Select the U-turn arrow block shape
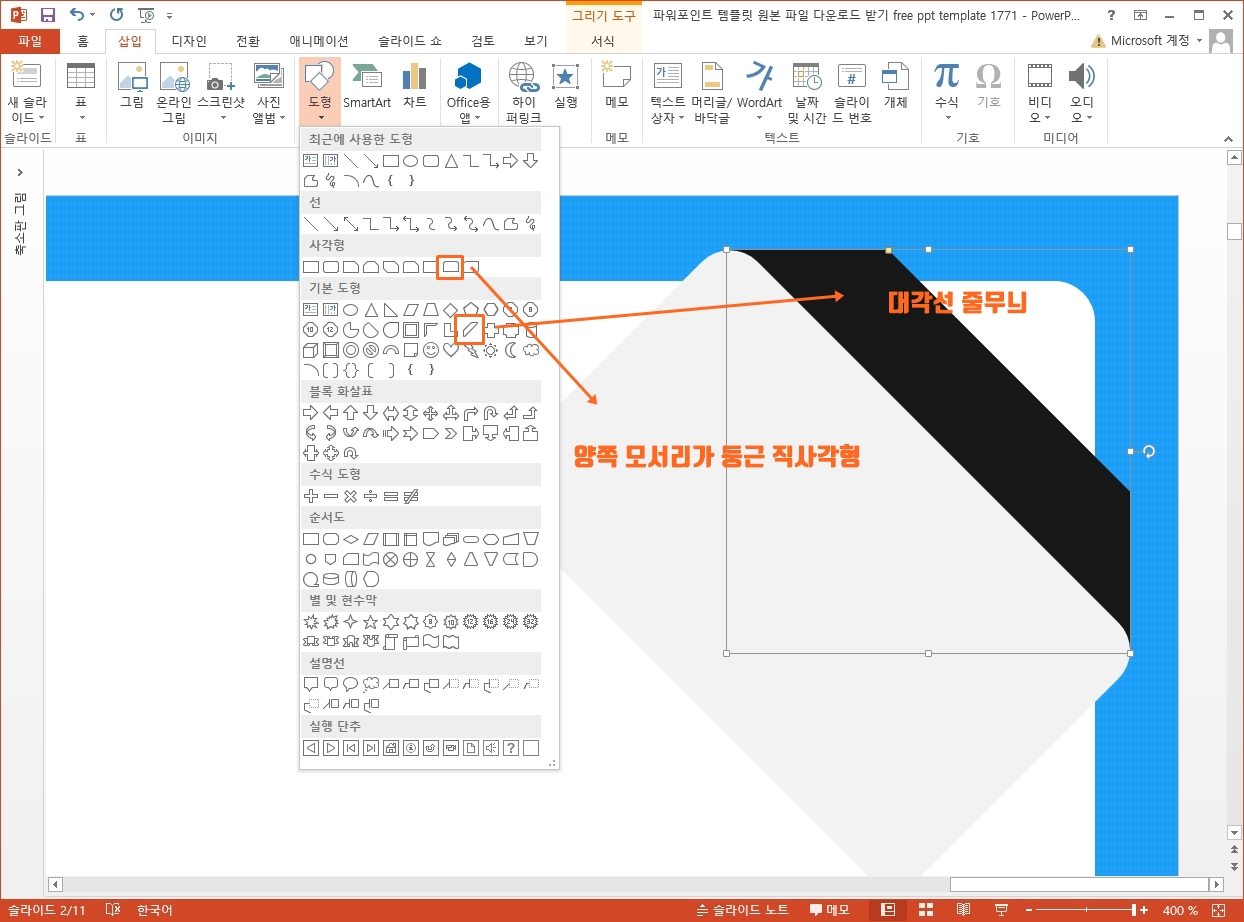The image size is (1244, 922). tap(491, 413)
